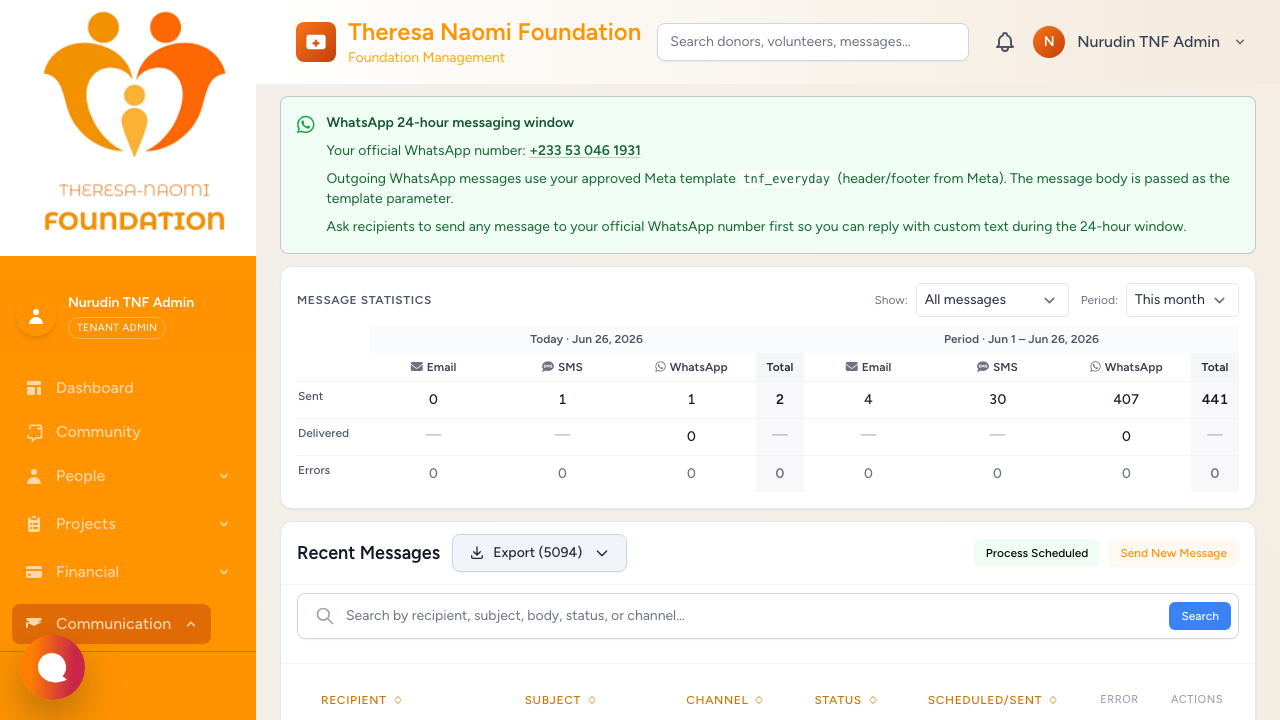Click the WhatsApp icon in the green banner
This screenshot has width=1280, height=720.
click(x=306, y=124)
